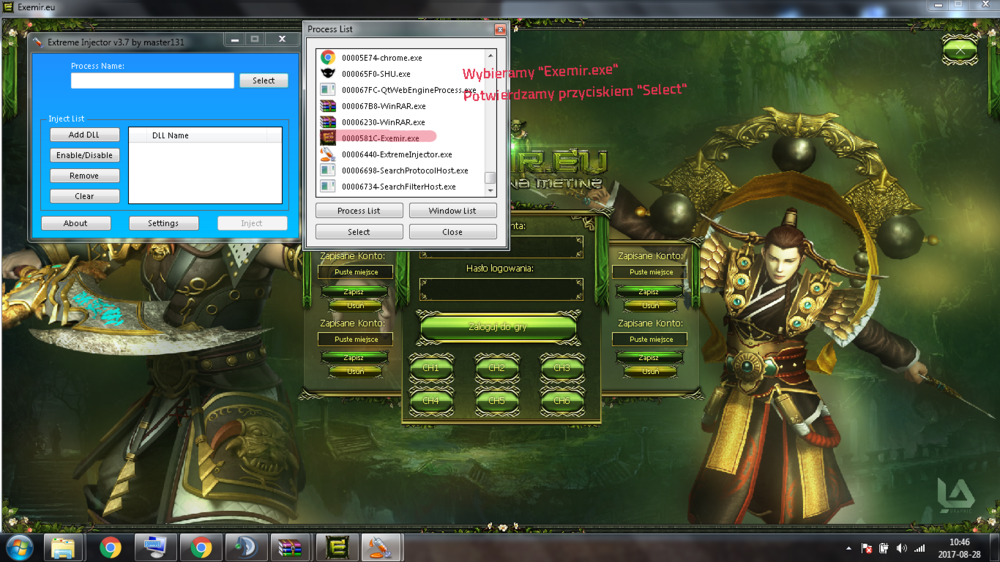Open File Explorer from taskbar

63,548
